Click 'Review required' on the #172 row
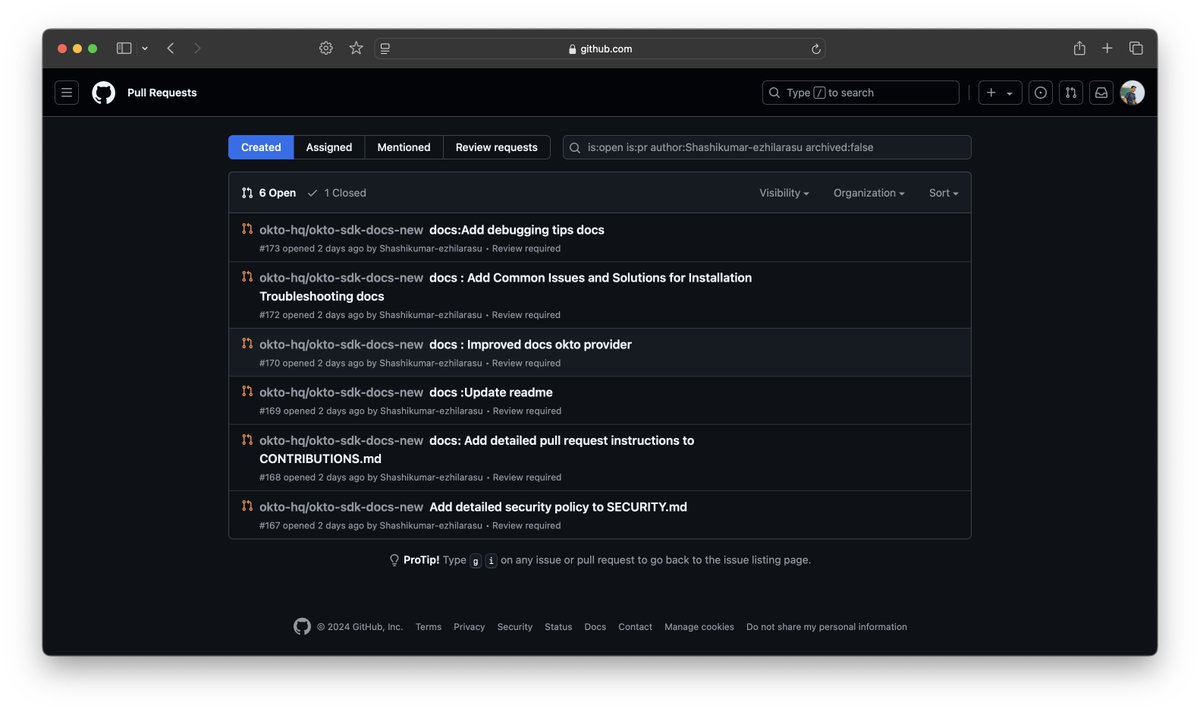The image size is (1200, 712). (x=526, y=315)
